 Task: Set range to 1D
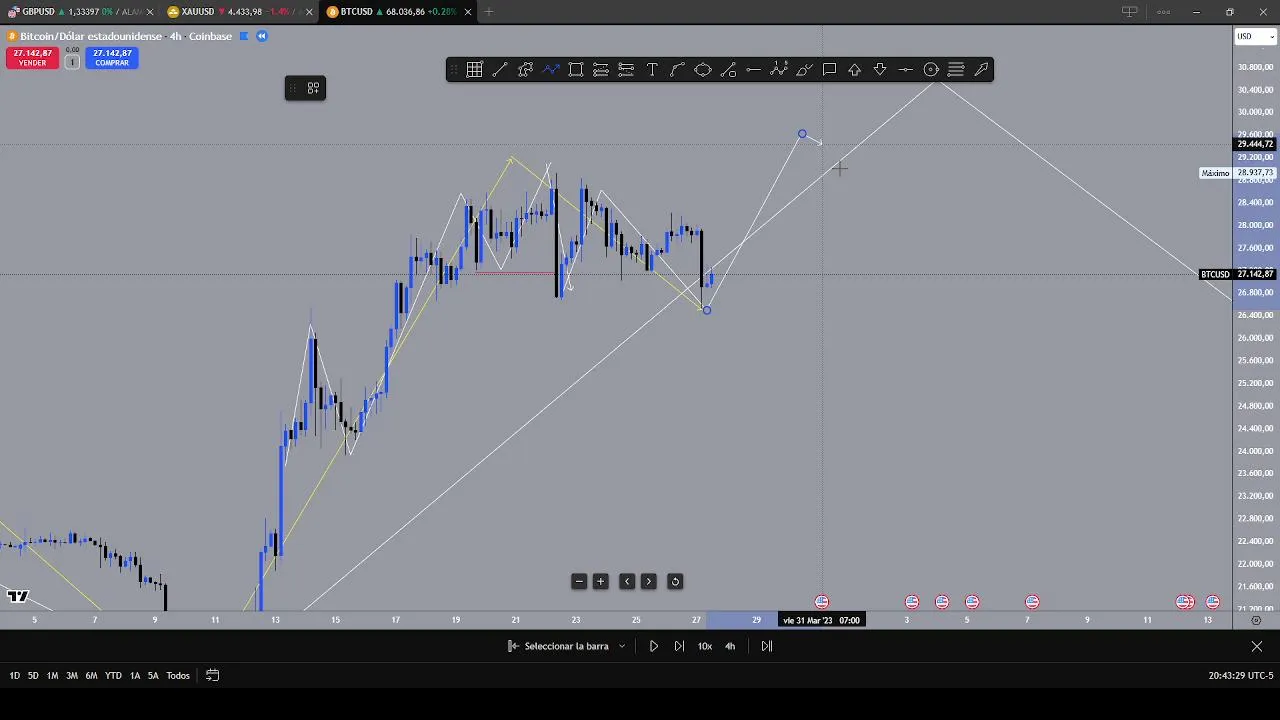coord(14,675)
